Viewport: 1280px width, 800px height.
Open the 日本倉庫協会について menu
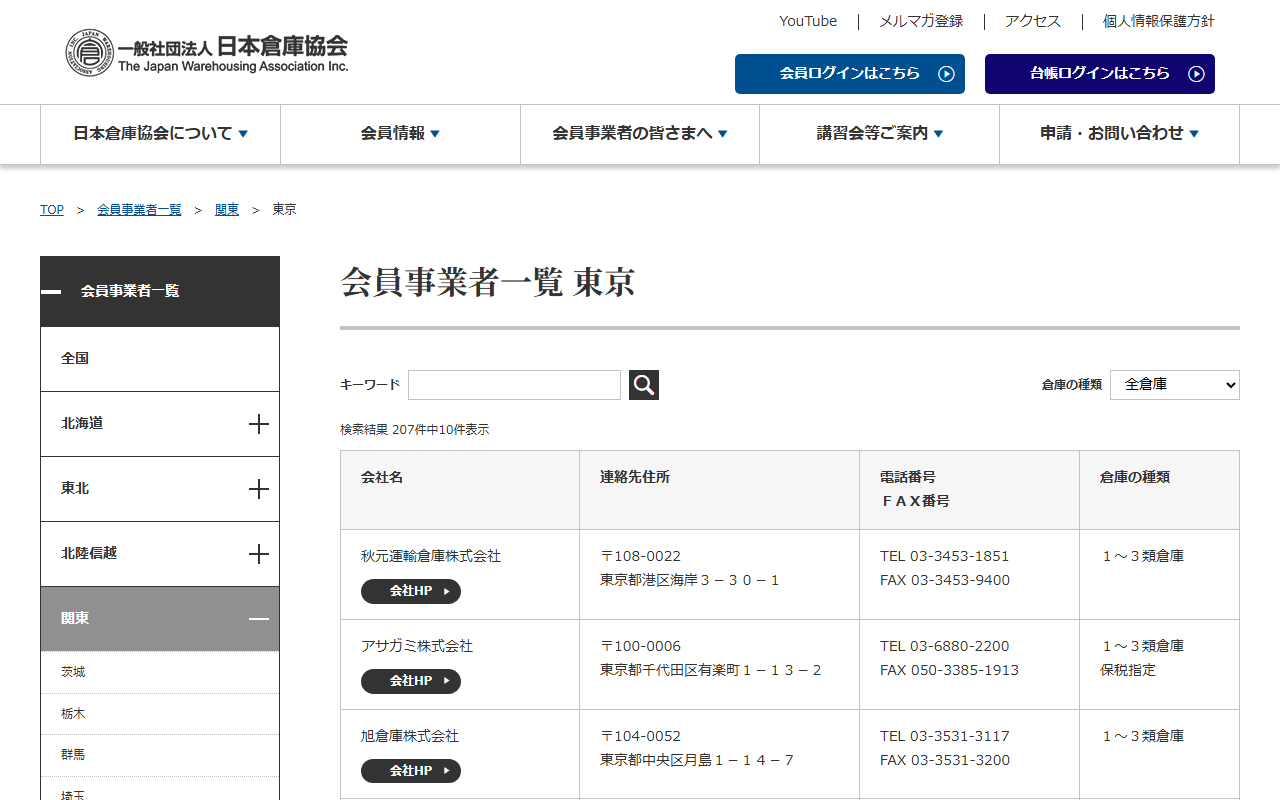pyautogui.click(x=160, y=134)
